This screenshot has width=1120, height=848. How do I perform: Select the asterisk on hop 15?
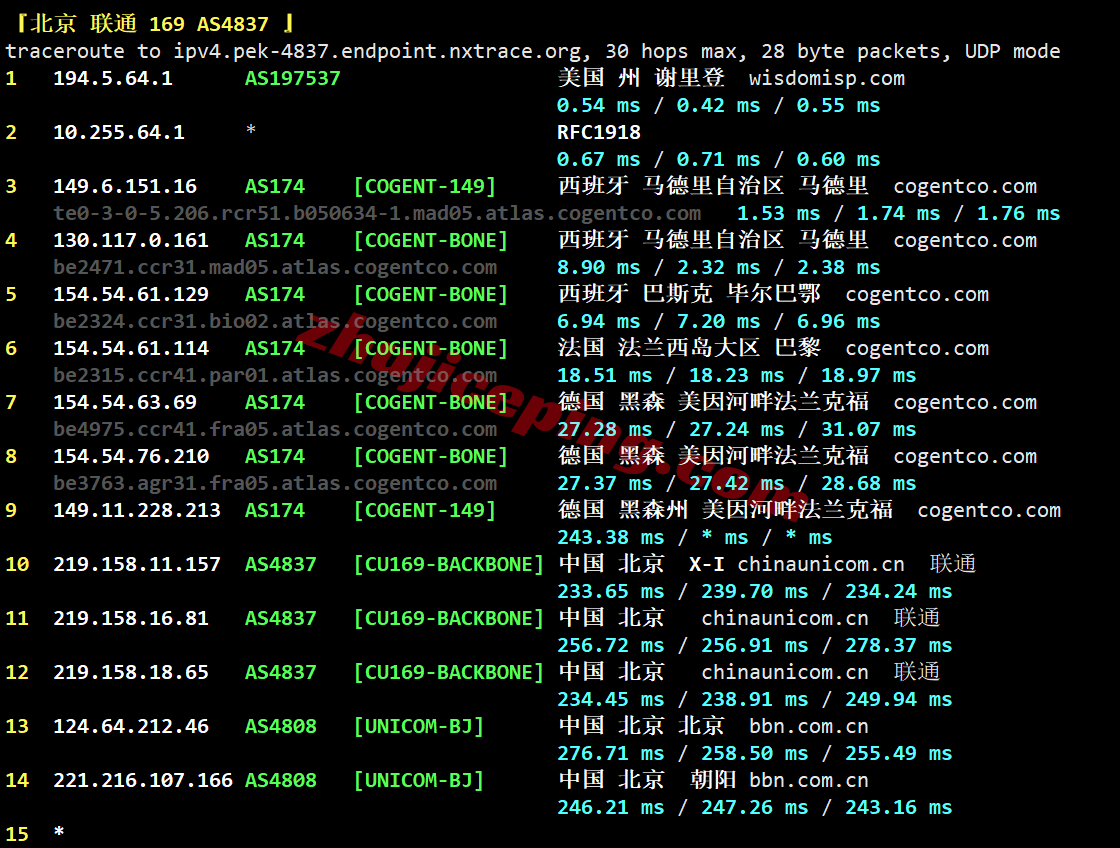[x=59, y=832]
